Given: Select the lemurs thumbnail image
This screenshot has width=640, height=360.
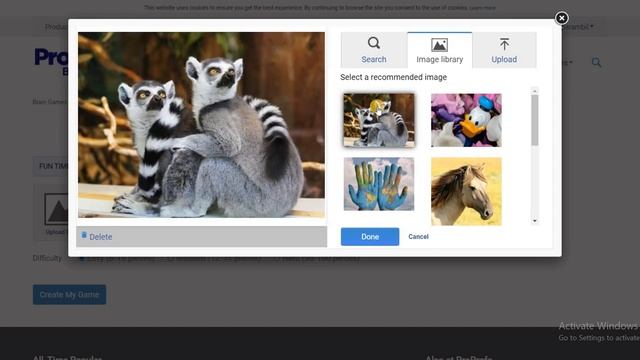Looking at the screenshot, I should pyautogui.click(x=379, y=120).
